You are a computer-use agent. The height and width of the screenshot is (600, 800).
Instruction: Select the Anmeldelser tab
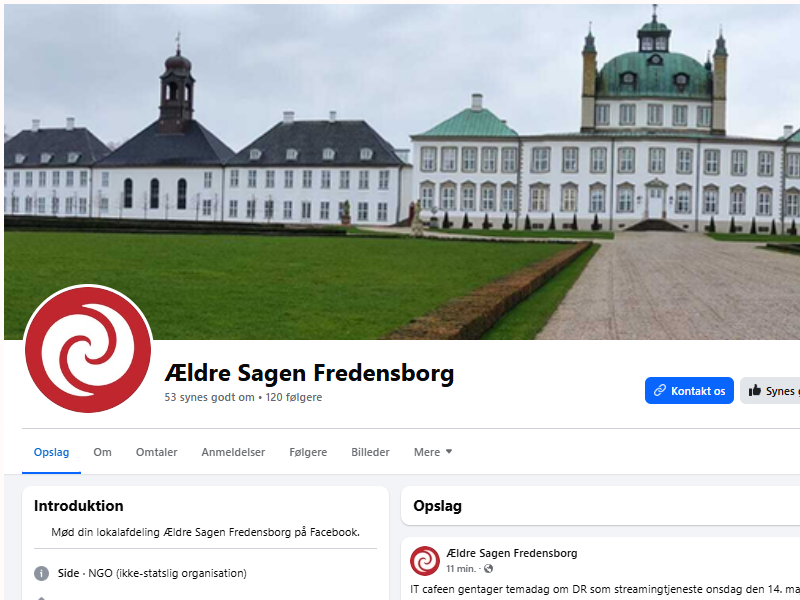coord(233,452)
